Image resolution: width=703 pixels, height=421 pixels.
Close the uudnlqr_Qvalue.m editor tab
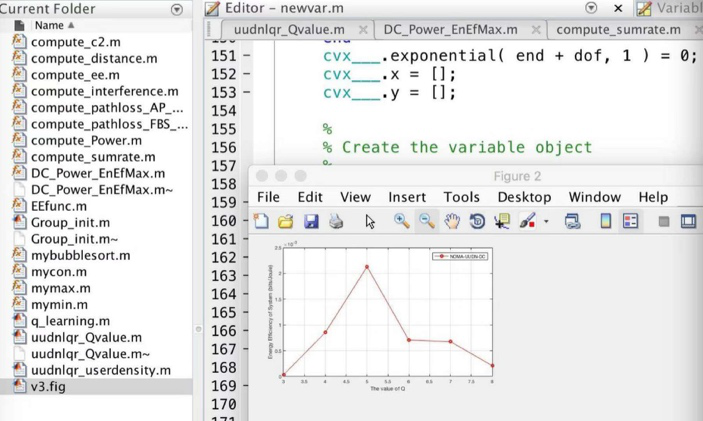click(x=362, y=31)
